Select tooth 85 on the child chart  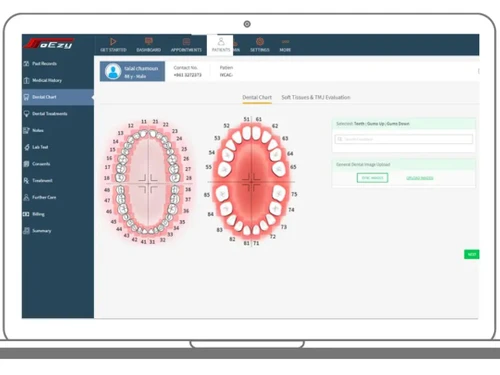coord(222,193)
